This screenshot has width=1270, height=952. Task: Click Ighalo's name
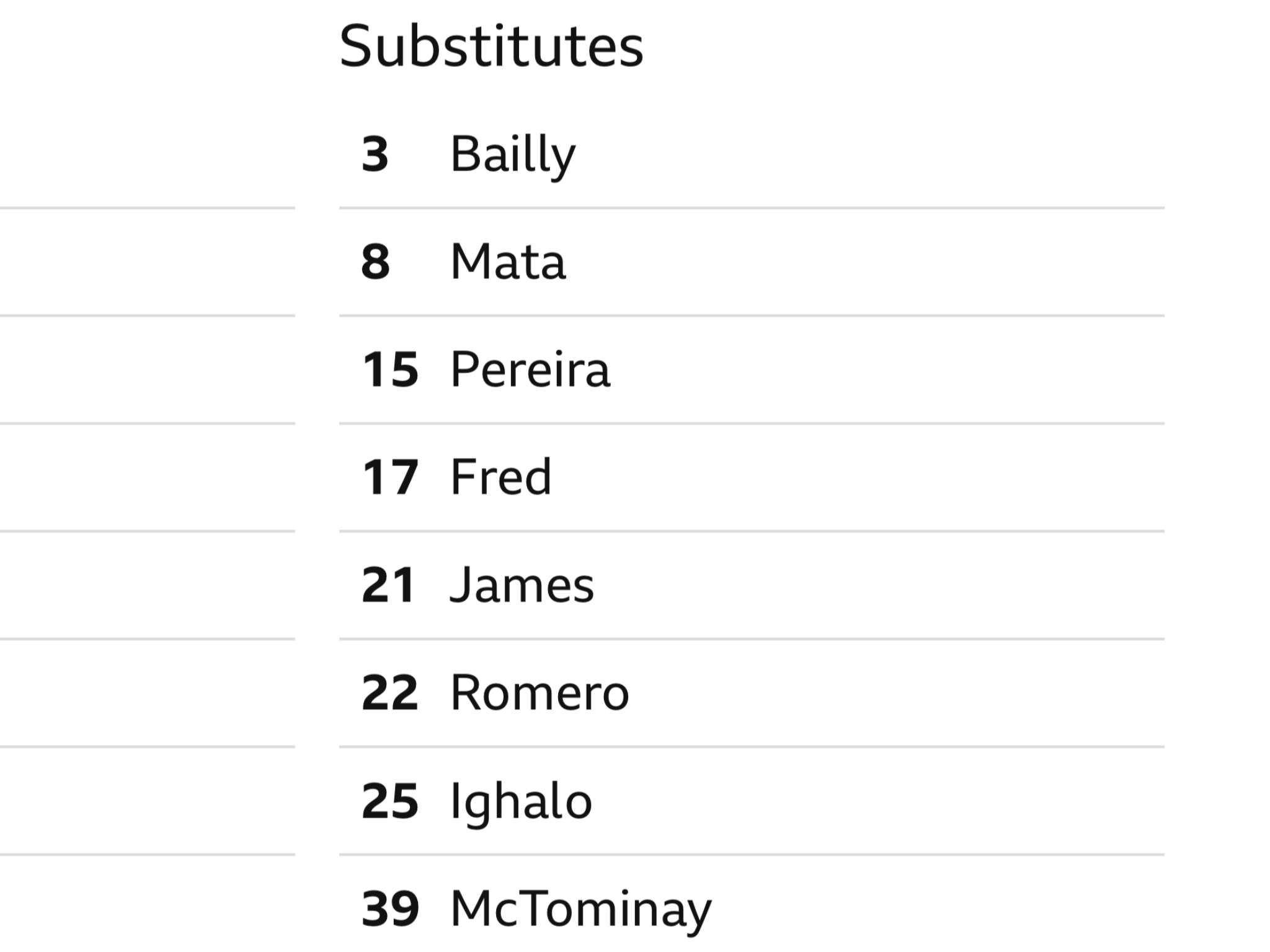tap(521, 801)
